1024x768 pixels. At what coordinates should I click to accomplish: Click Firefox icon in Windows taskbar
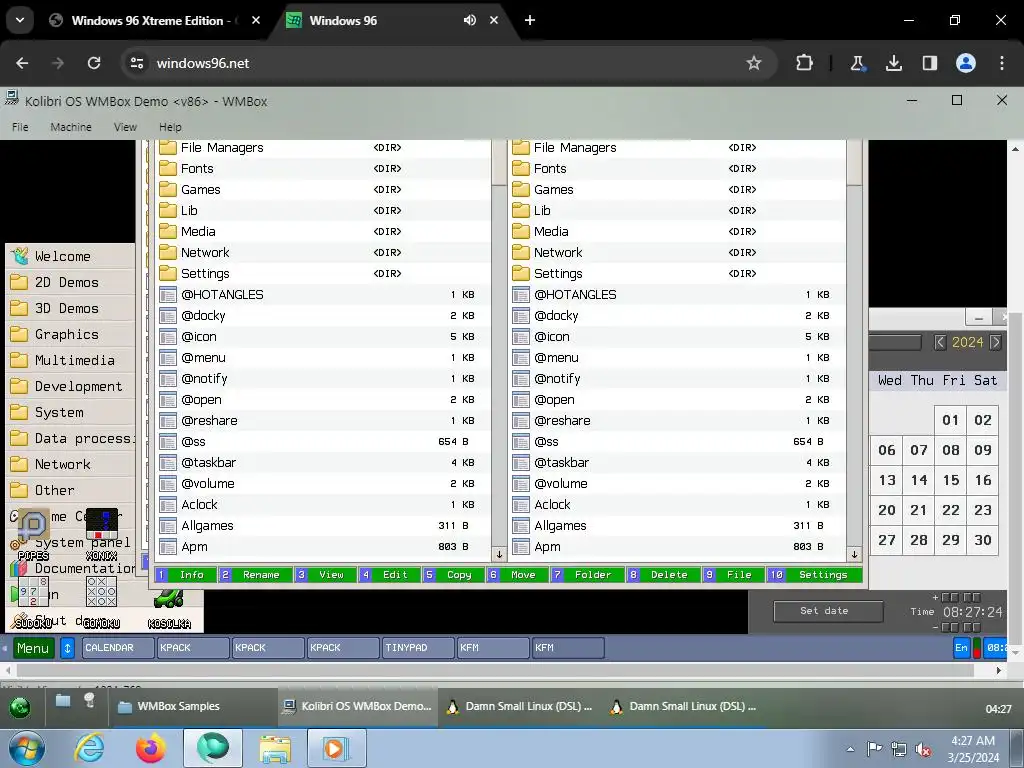point(151,748)
